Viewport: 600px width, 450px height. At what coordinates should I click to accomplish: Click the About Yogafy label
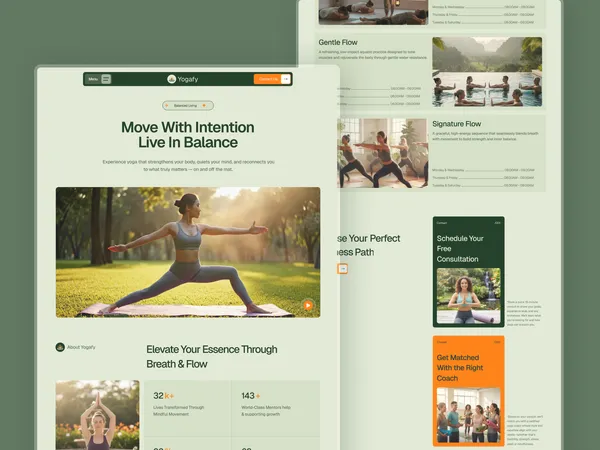pyautogui.click(x=81, y=347)
